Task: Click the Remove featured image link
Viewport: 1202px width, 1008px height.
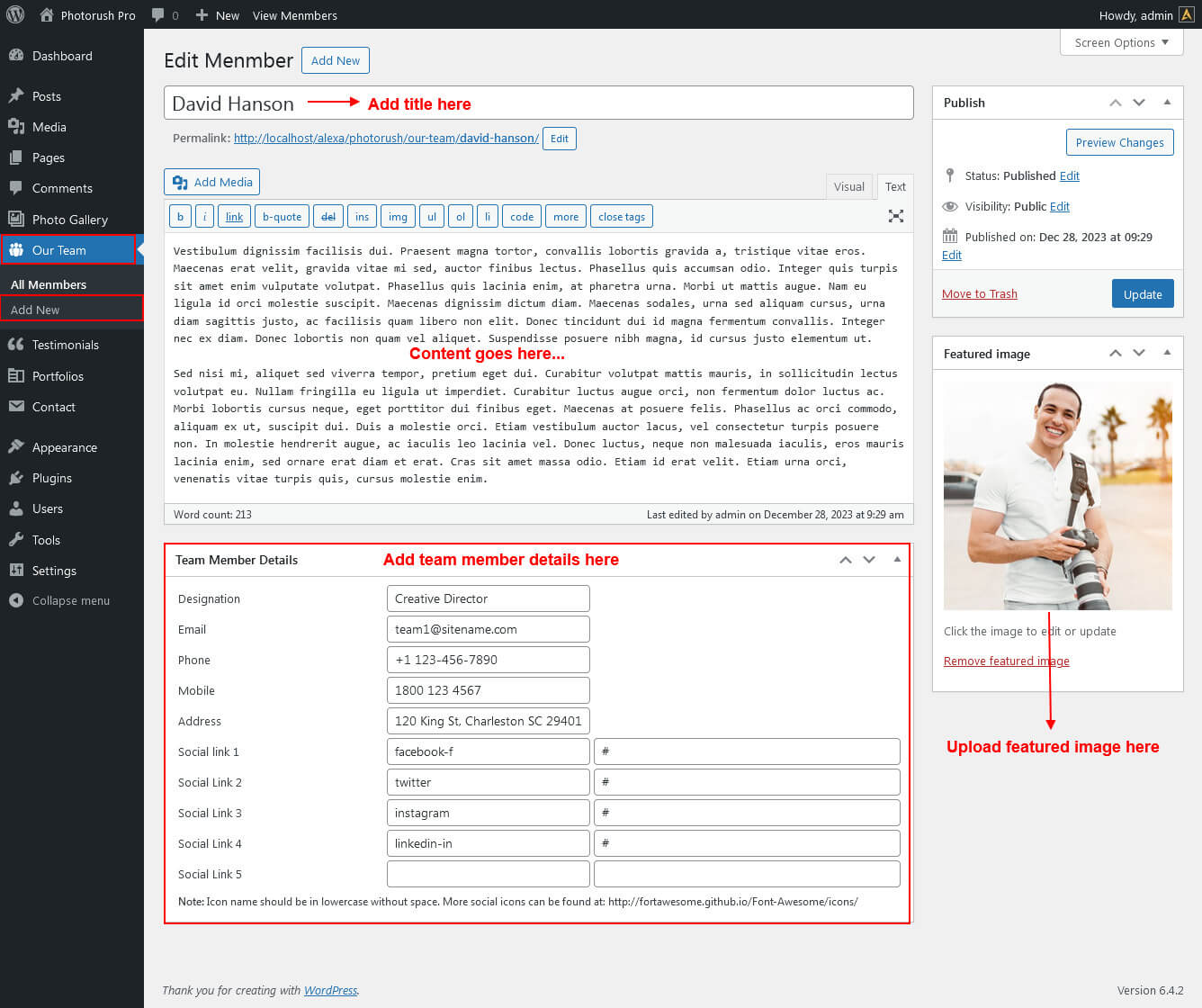Action: (x=1007, y=661)
